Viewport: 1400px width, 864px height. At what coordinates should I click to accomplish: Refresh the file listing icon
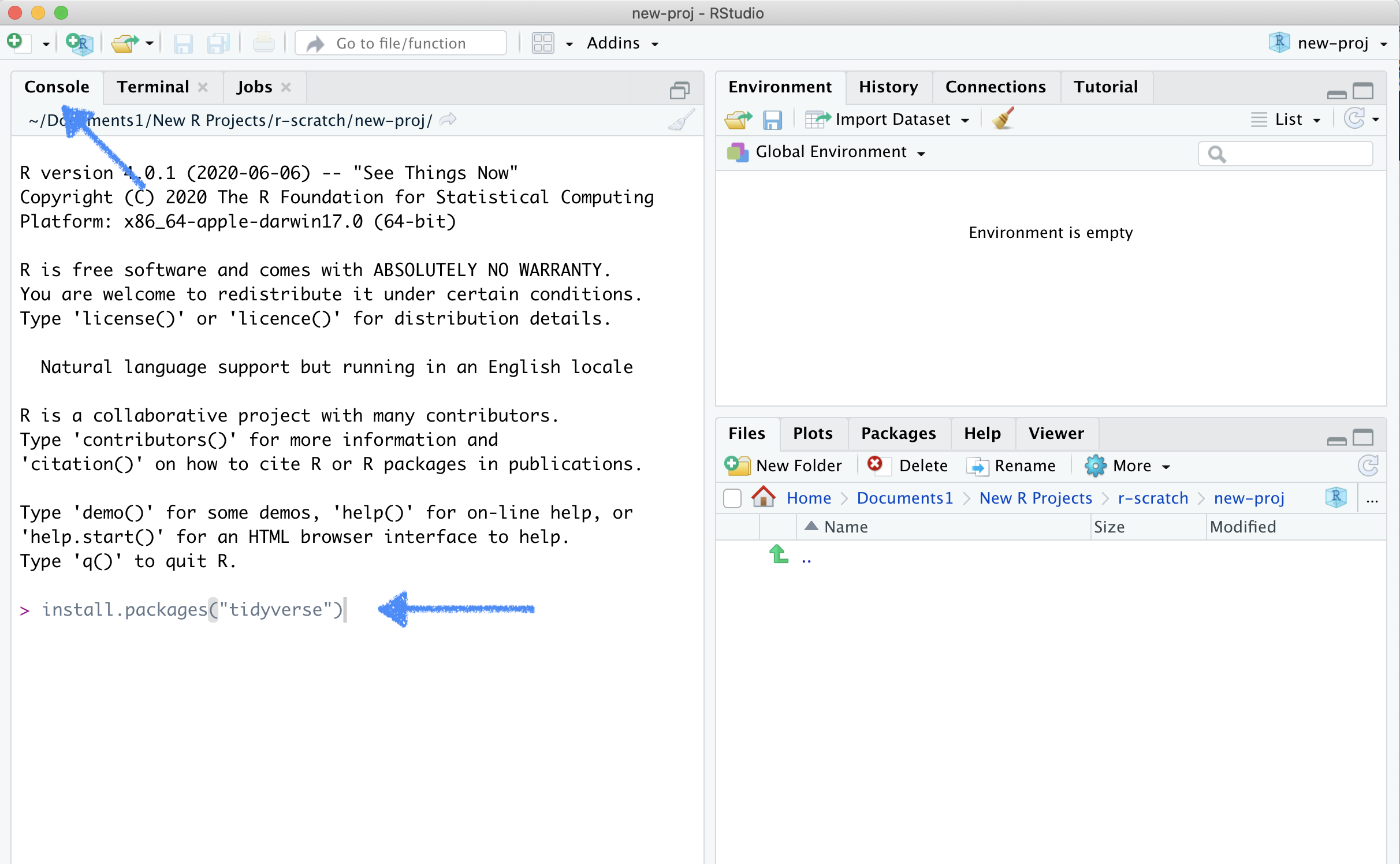[1368, 465]
